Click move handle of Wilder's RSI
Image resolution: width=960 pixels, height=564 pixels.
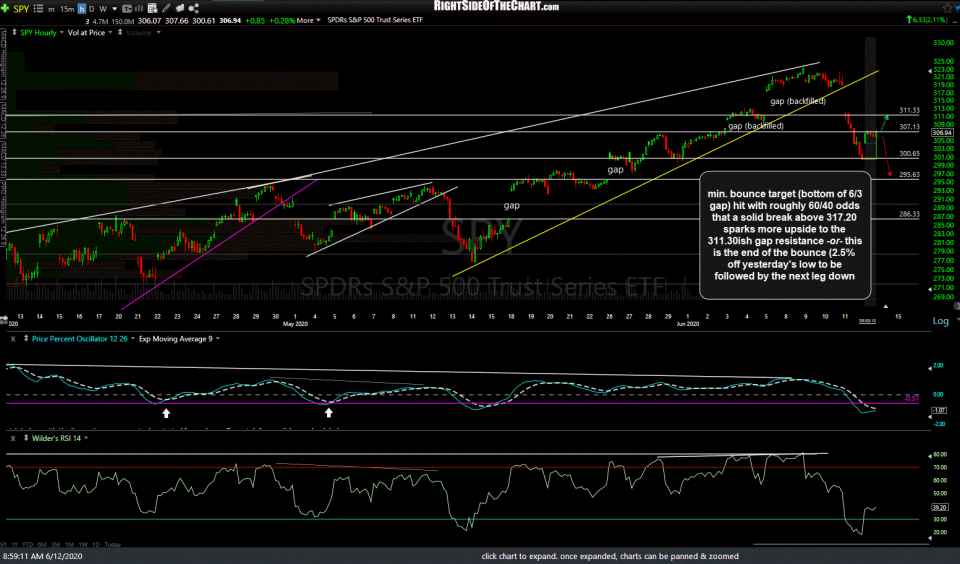(26, 438)
